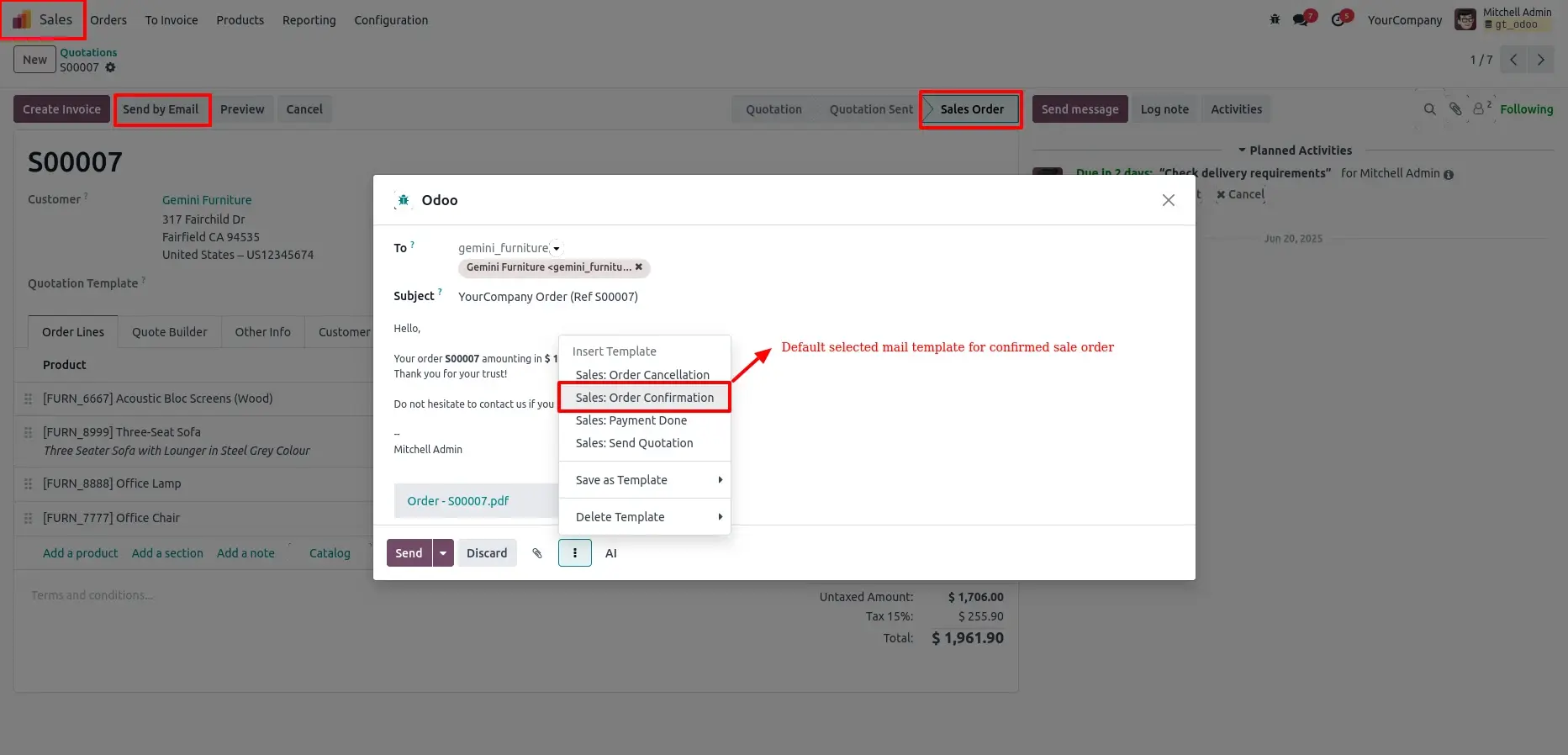The image size is (1568, 755).
Task: Select Sales: Order Confirmation template
Action: 645,398
